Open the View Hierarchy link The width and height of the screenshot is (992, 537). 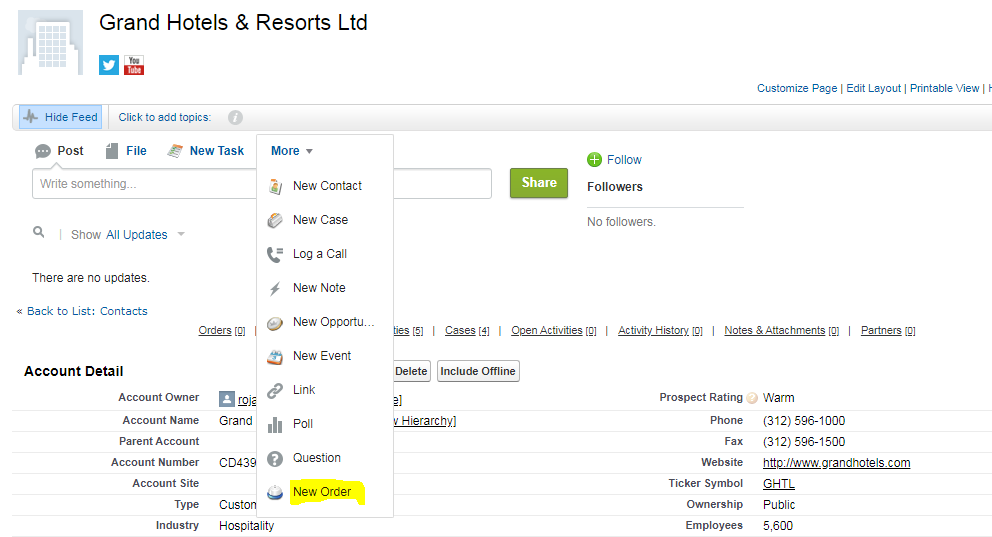click(x=425, y=421)
